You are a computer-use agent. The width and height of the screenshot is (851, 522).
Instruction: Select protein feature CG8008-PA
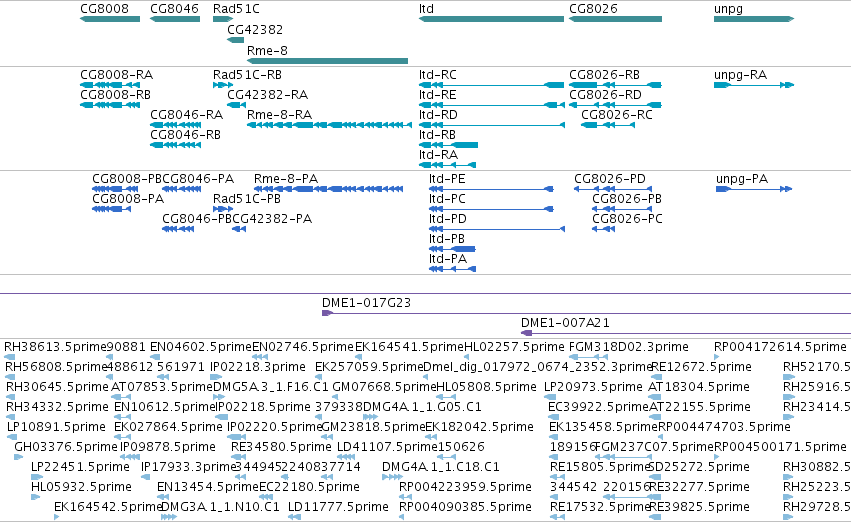[x=111, y=209]
